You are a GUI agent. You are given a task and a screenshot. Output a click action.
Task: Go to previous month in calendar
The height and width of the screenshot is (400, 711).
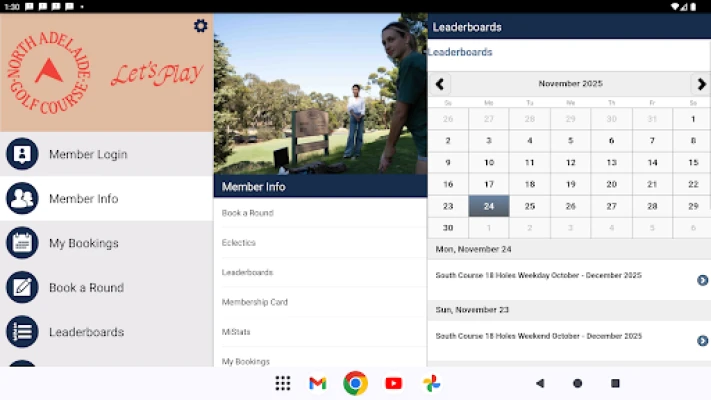coord(440,84)
